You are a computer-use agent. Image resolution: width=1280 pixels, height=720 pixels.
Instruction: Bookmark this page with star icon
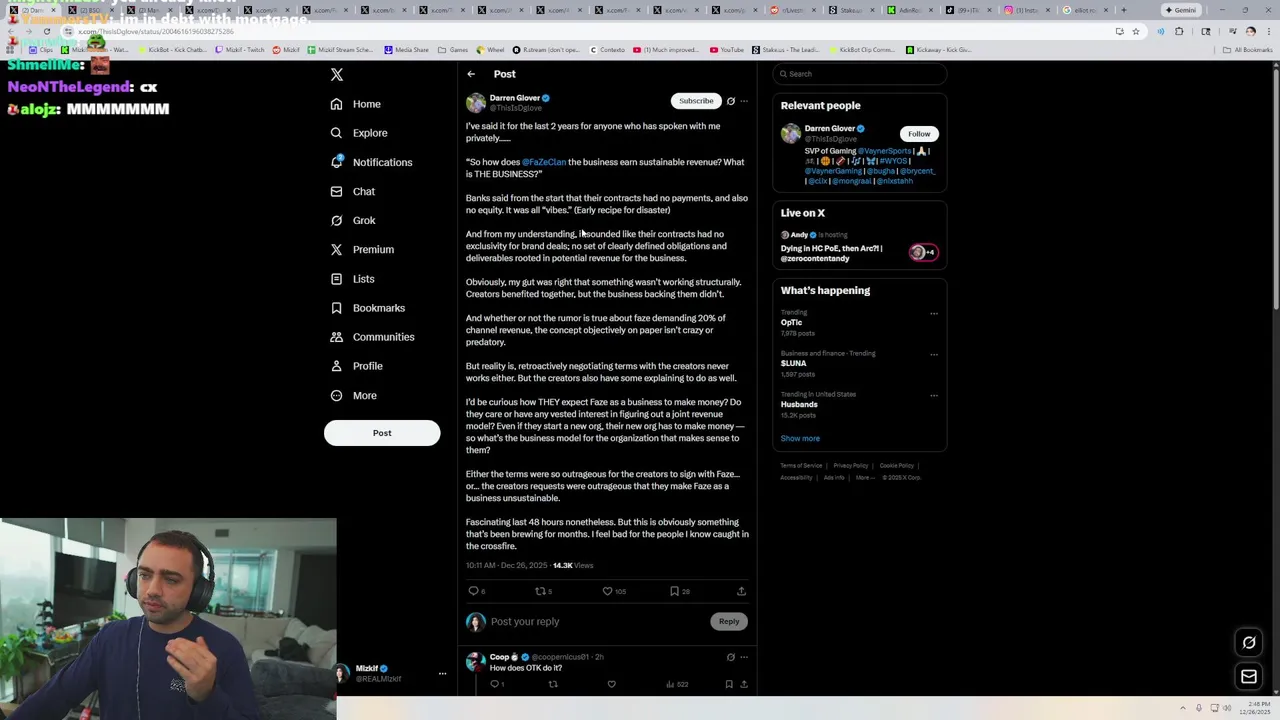click(1135, 32)
